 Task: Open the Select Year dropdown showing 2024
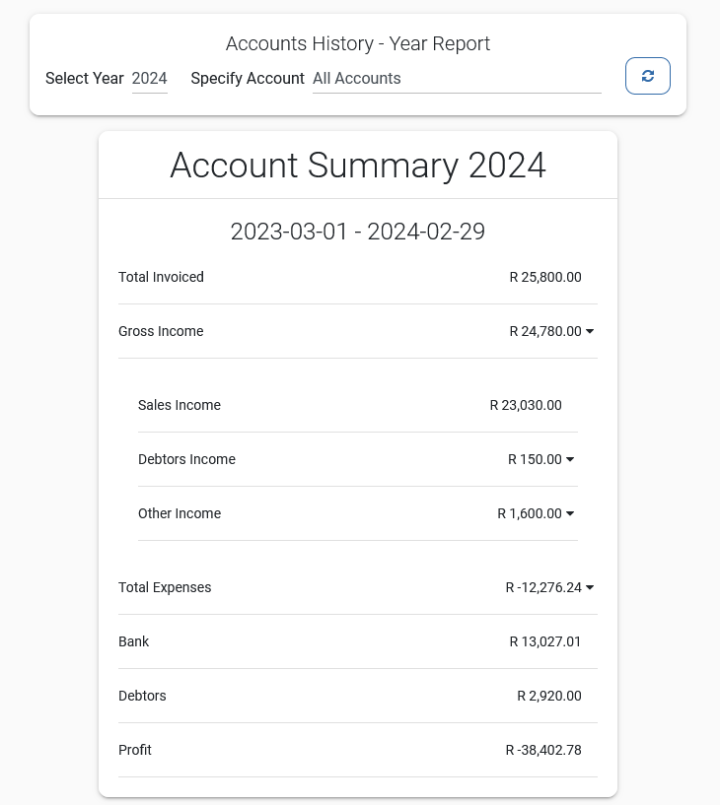149,78
